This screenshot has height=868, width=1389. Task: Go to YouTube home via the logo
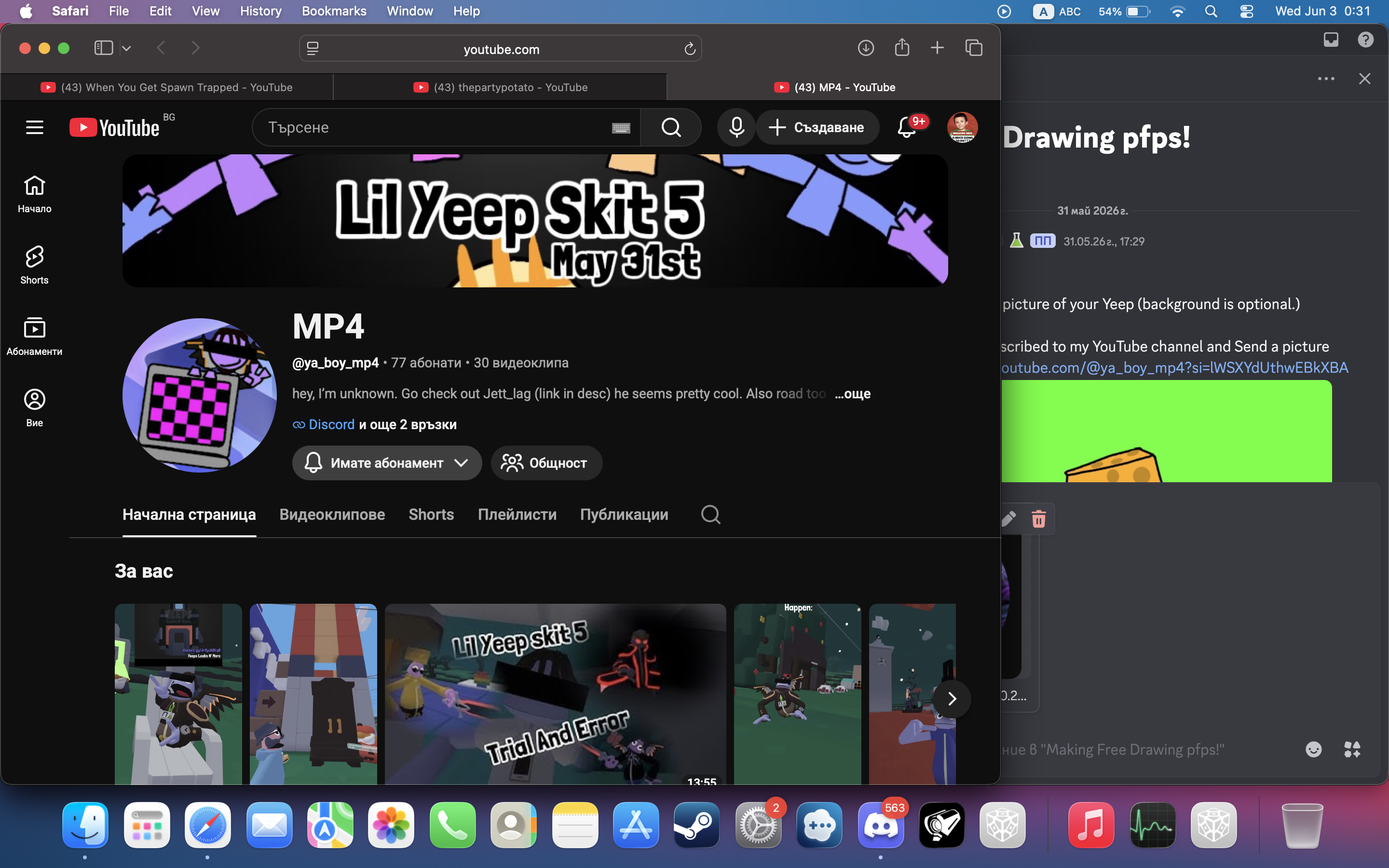coord(115,127)
